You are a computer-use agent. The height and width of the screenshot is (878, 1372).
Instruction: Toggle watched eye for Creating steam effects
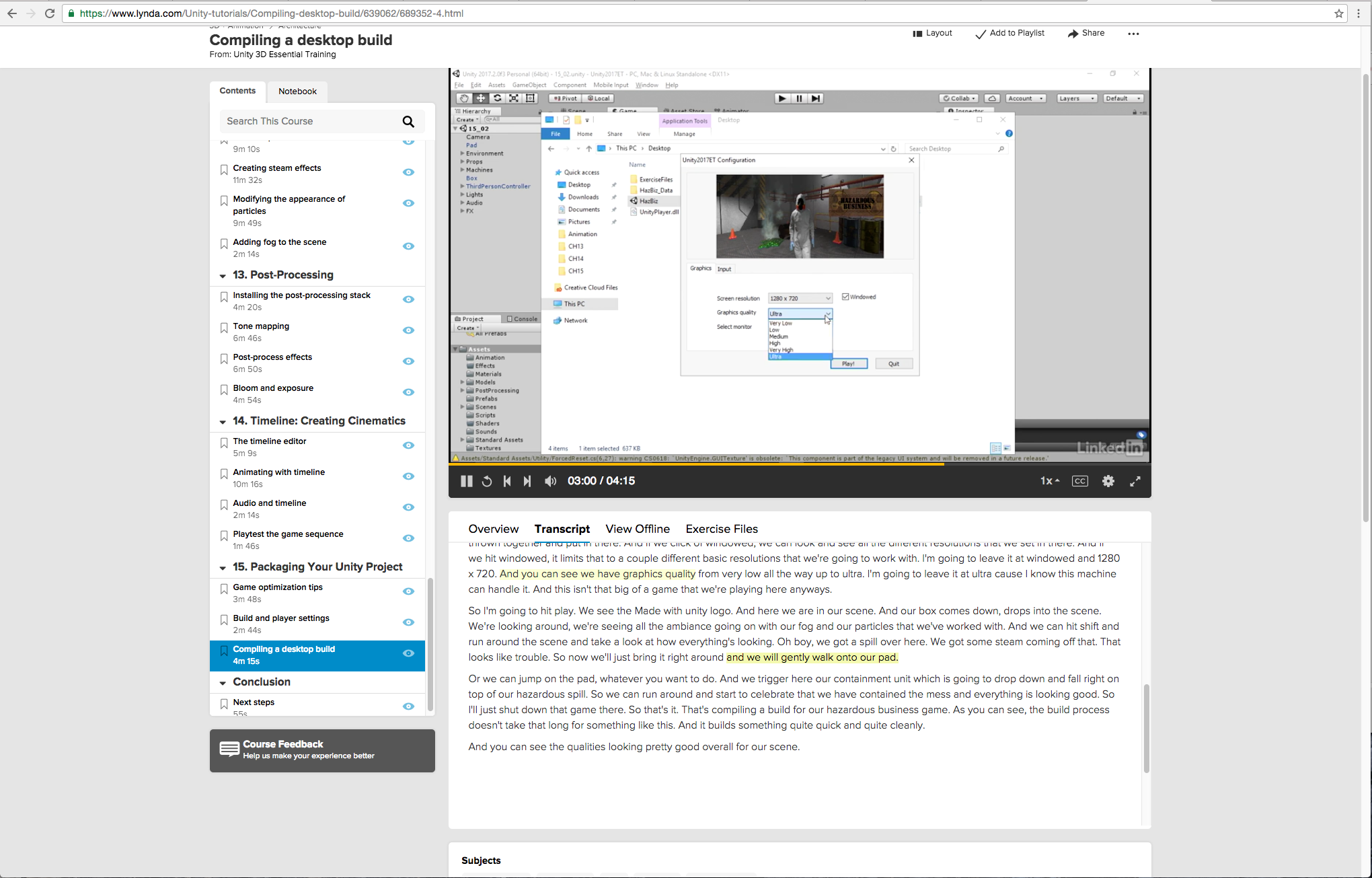click(x=408, y=172)
